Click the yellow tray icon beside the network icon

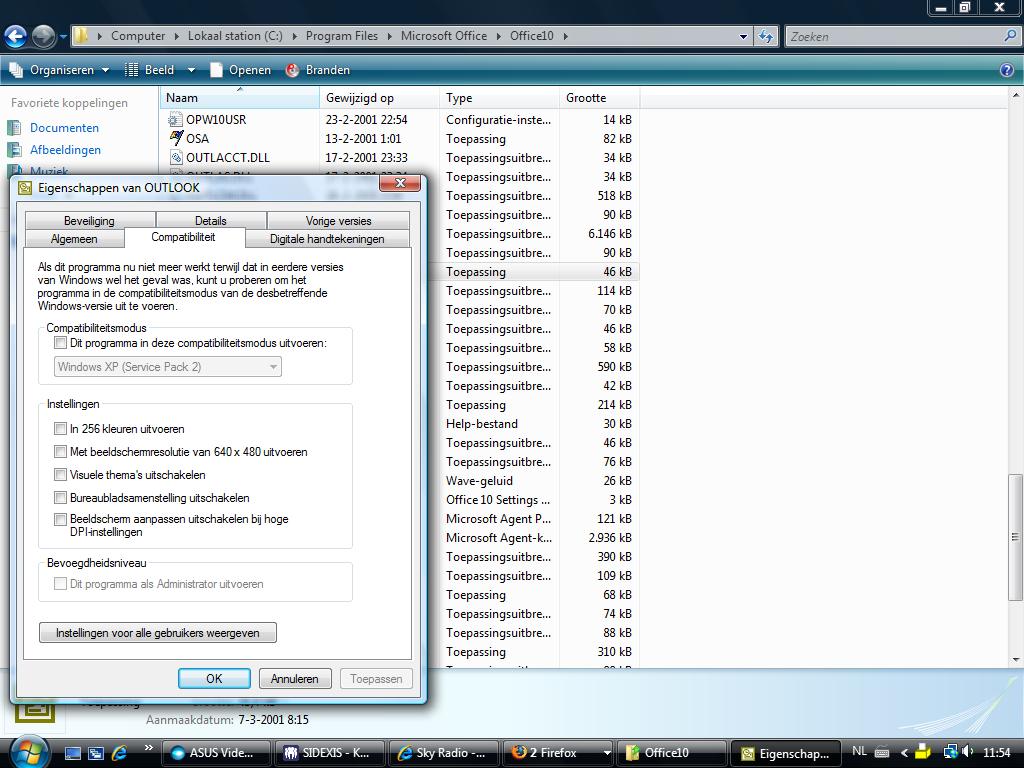(922, 752)
